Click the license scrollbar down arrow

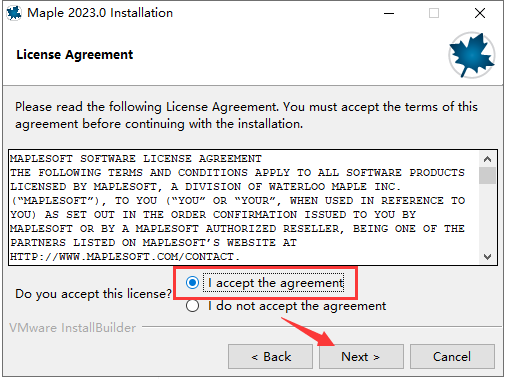coord(487,257)
